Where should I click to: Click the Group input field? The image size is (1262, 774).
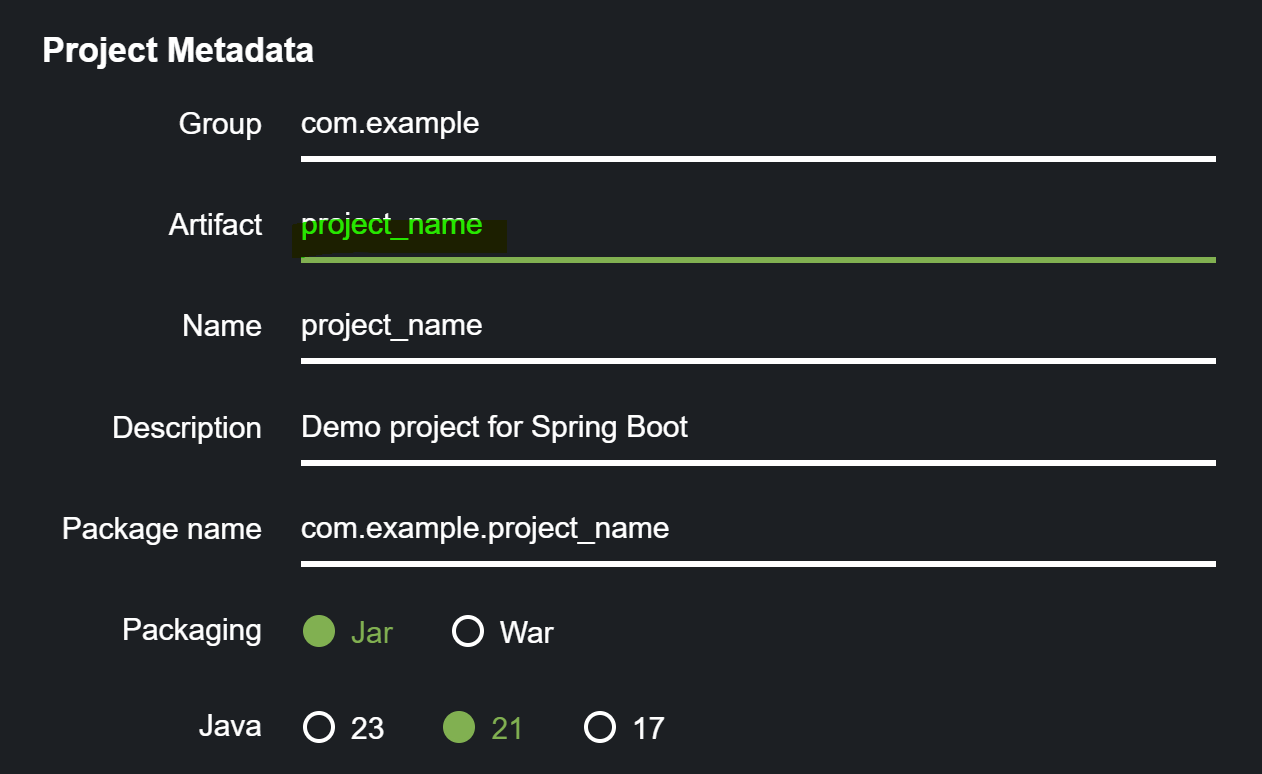757,124
